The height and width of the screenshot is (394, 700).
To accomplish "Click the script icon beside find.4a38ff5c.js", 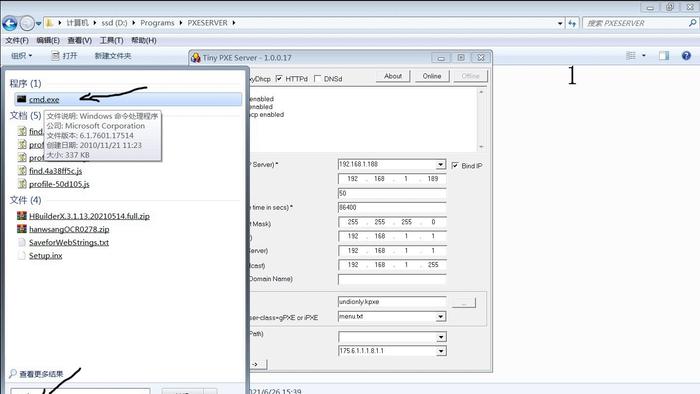I will click(22, 170).
